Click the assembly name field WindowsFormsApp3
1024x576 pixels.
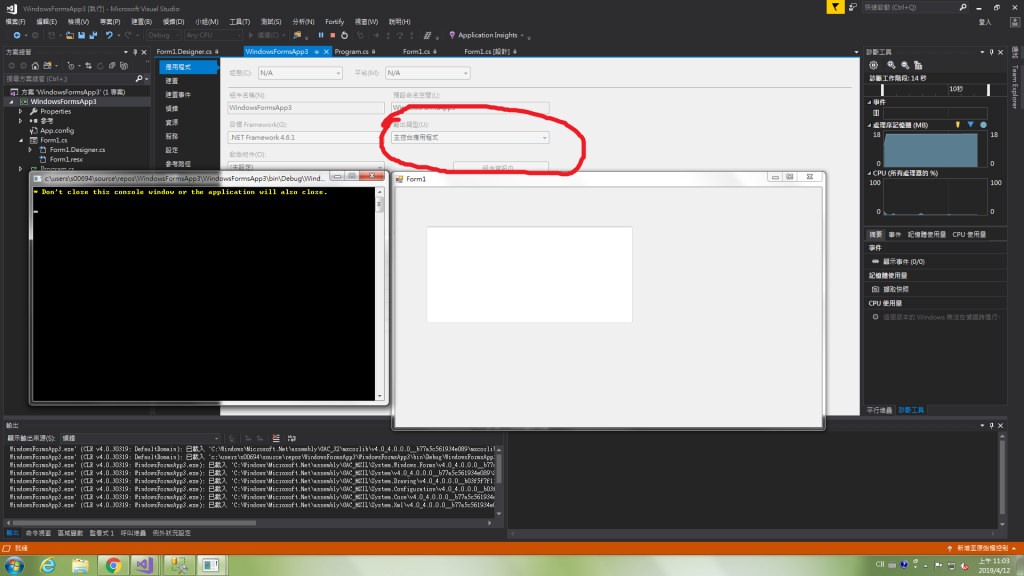pos(306,108)
